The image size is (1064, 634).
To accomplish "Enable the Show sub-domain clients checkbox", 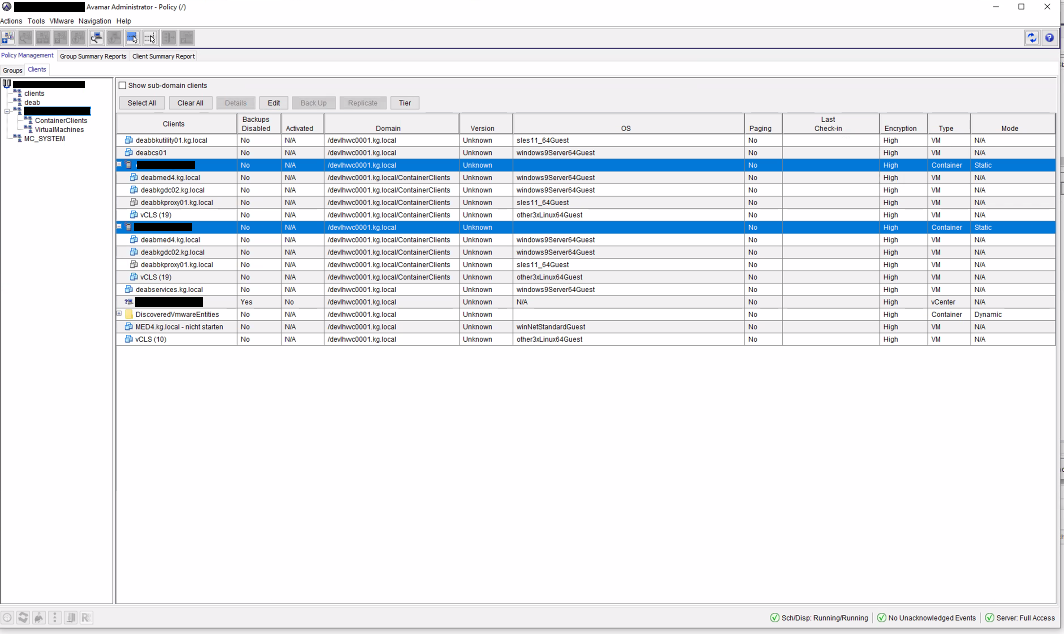I will 124,86.
